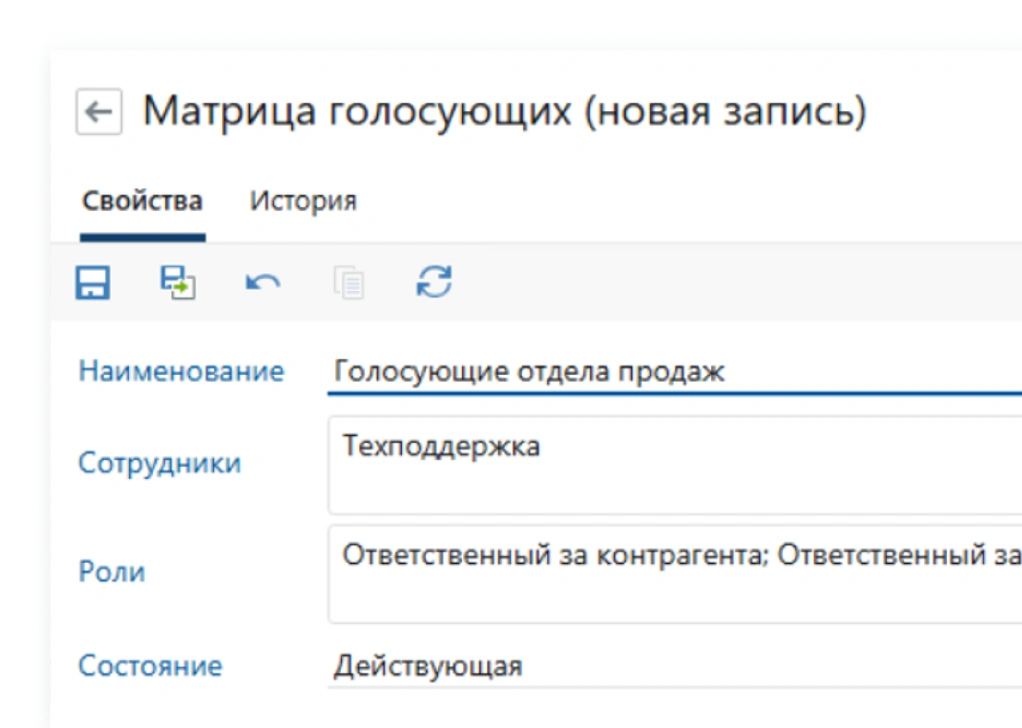Undo changes with the curved arrow icon
The image size is (1022, 728).
(263, 282)
